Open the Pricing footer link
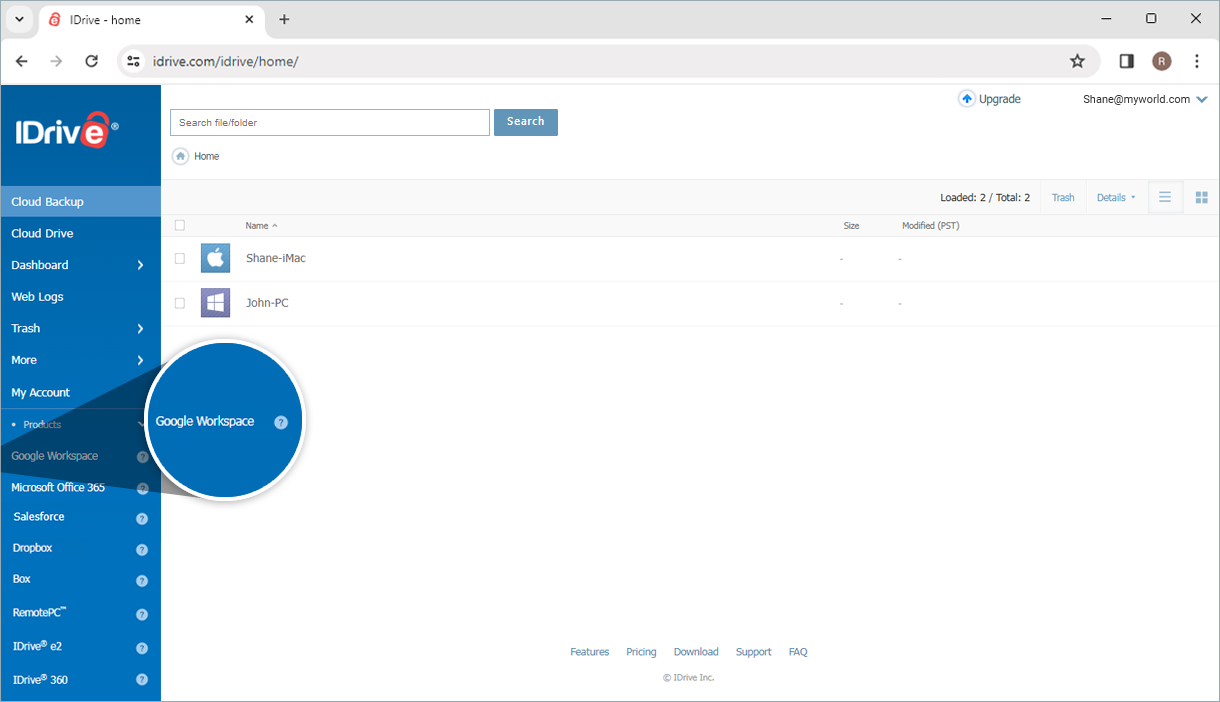 (x=641, y=652)
